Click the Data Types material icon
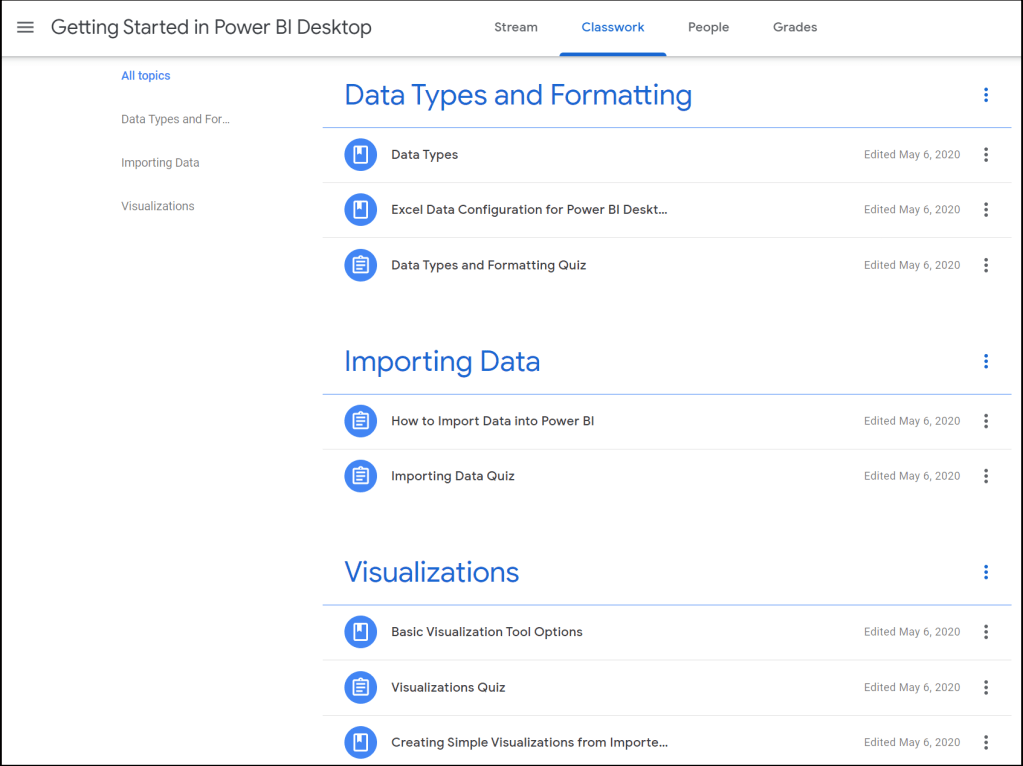 (x=360, y=155)
